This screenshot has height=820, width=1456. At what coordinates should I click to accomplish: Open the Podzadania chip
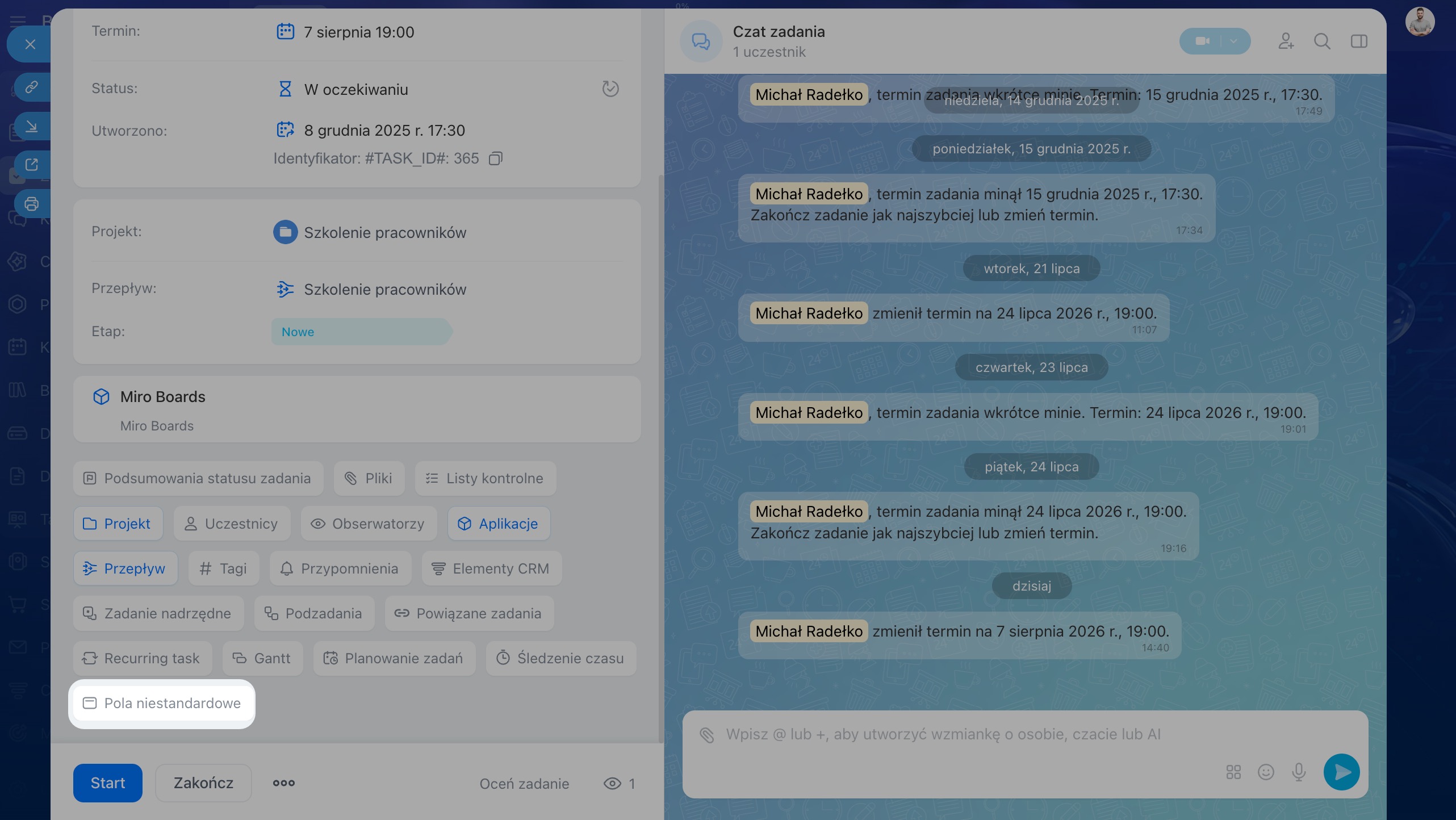click(315, 613)
